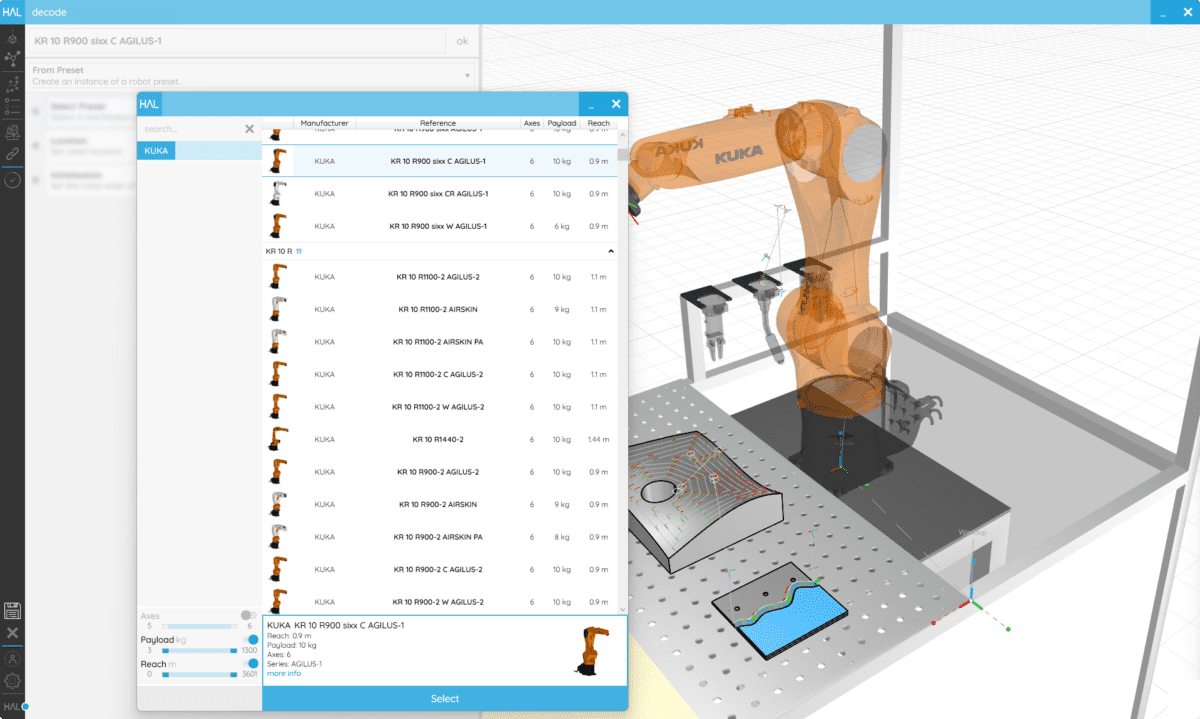Click thumbnail of KR 10 R900-2 AIRSKIN row

click(279, 504)
